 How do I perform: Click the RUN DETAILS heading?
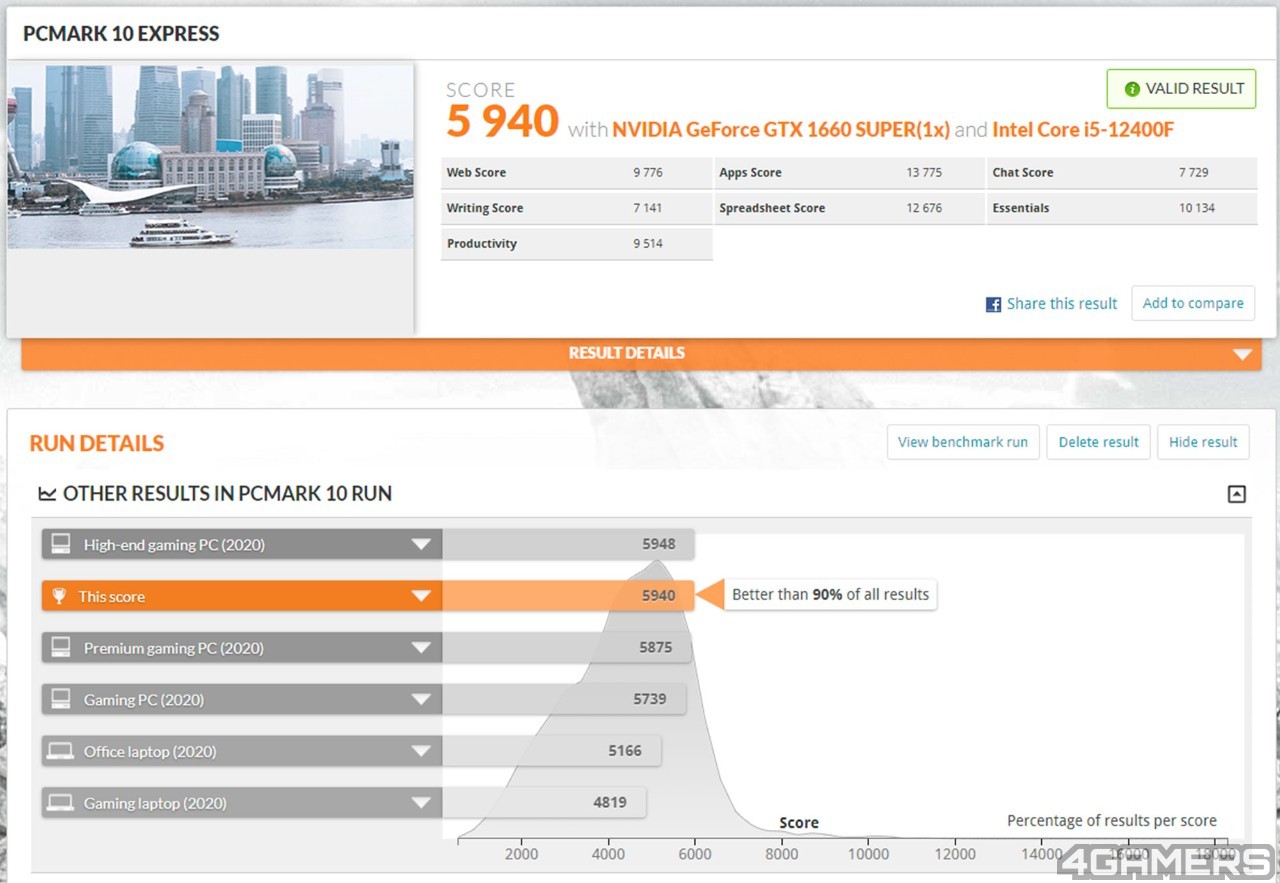97,443
